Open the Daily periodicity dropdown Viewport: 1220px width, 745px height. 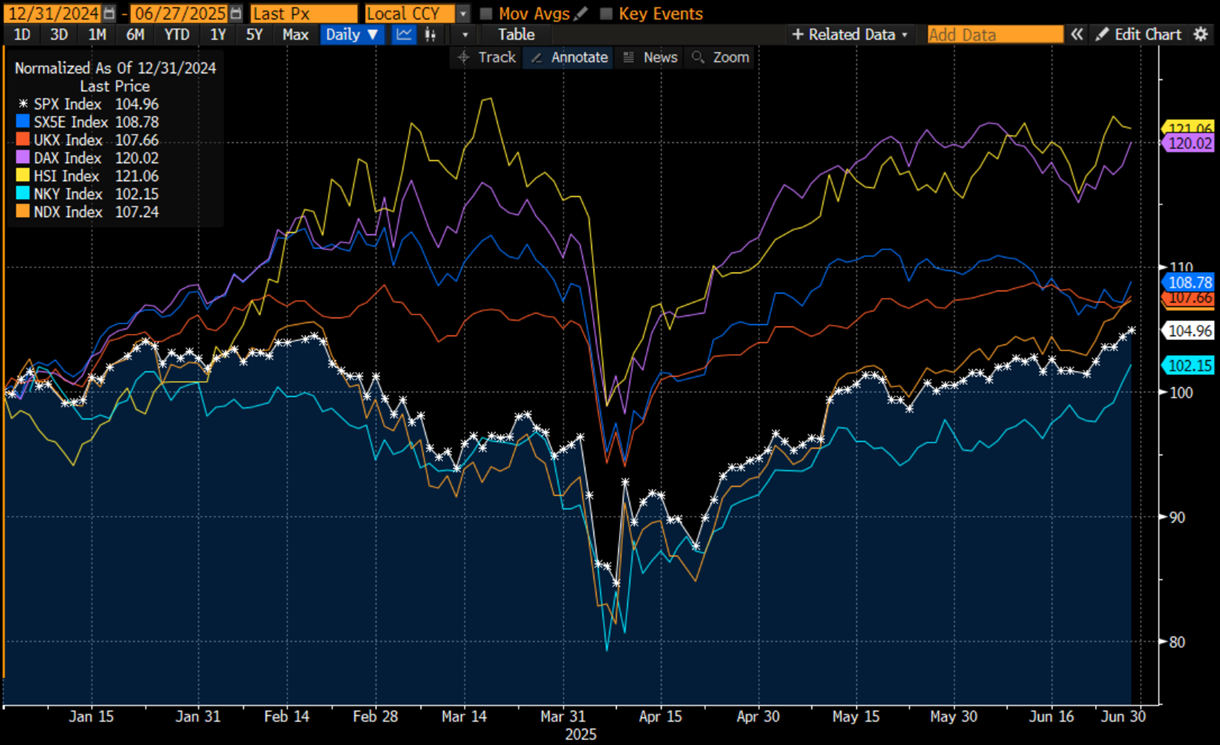tap(352, 34)
